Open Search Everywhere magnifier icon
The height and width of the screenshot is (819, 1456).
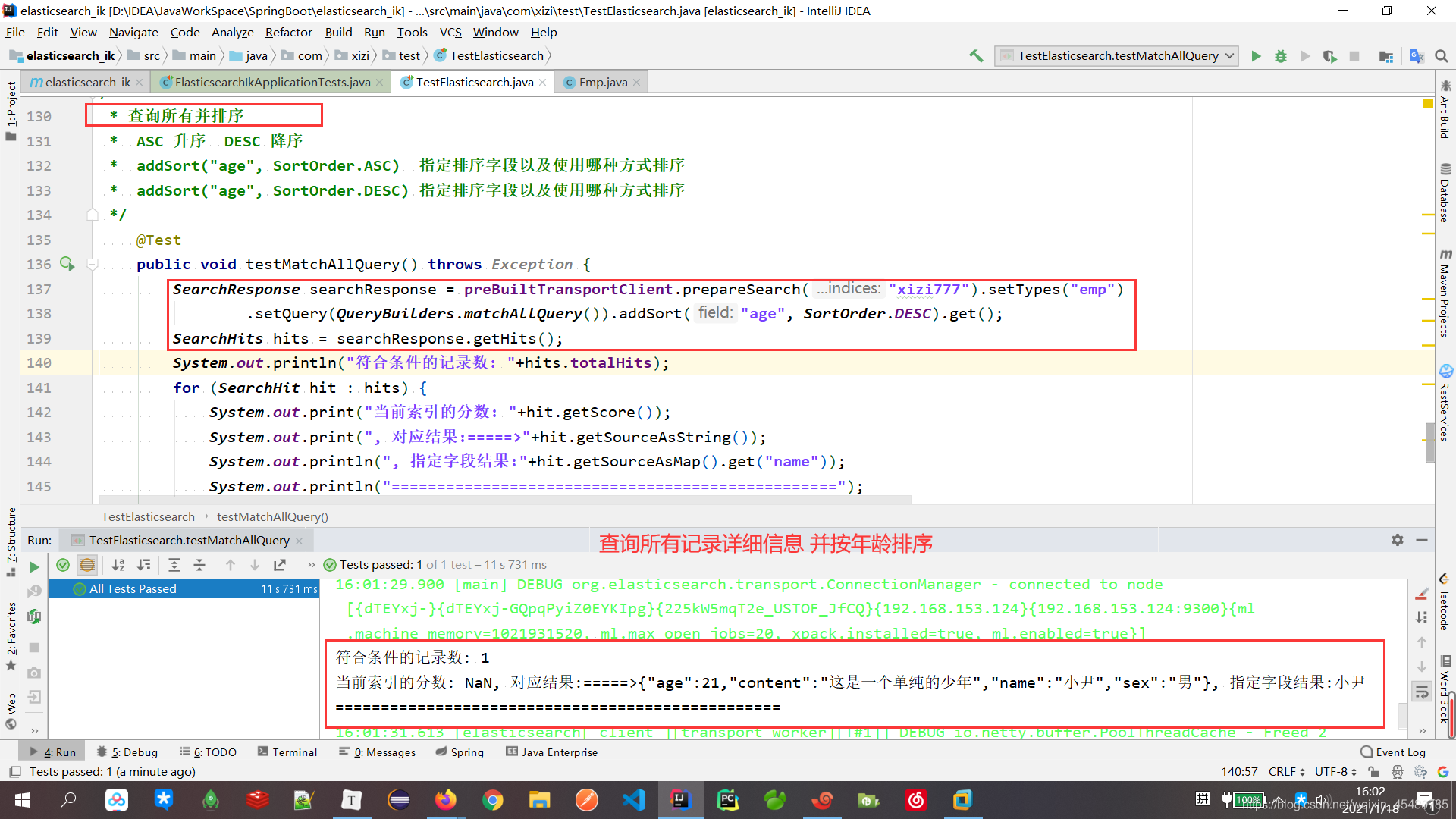[1442, 55]
